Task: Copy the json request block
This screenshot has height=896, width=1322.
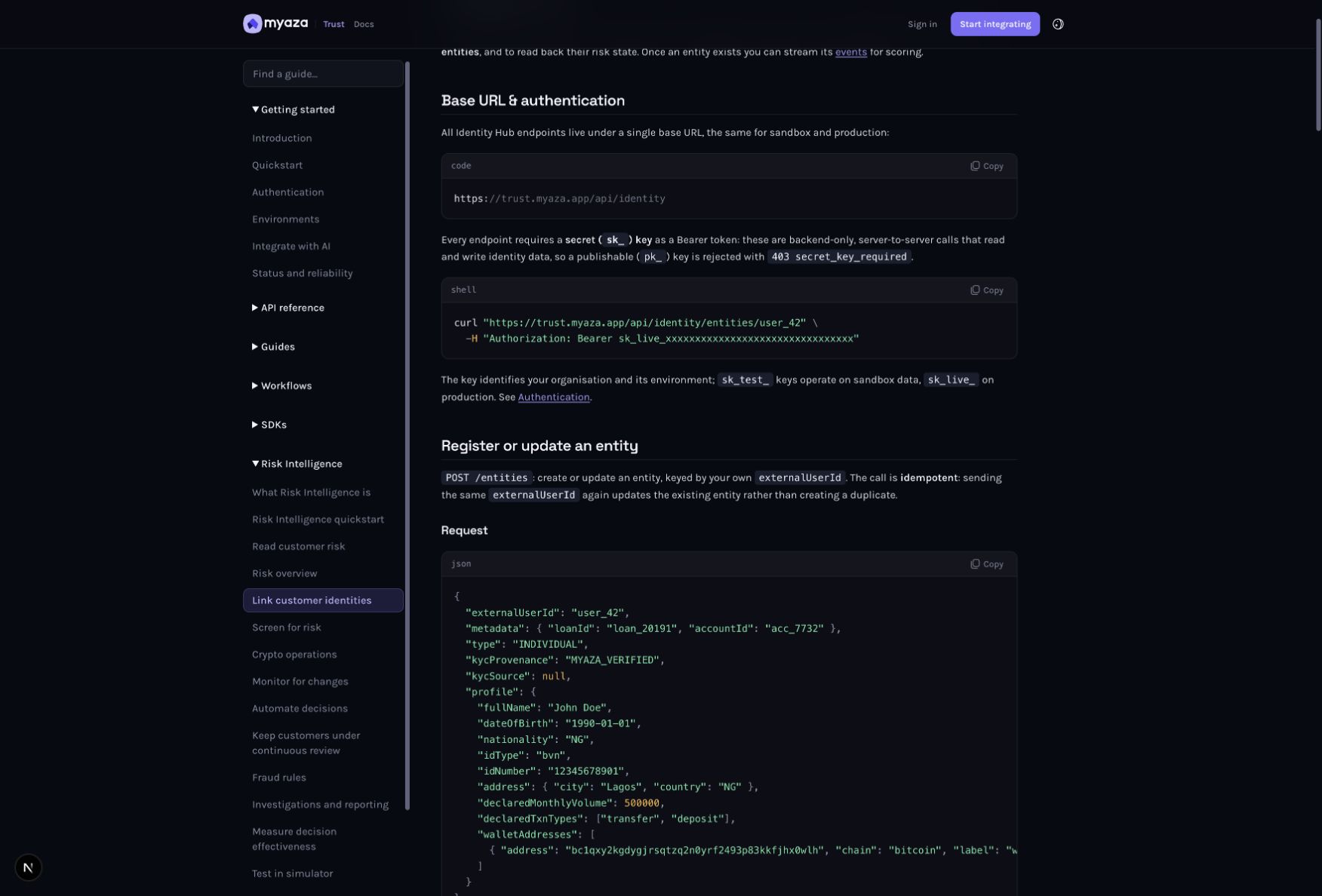Action: click(x=986, y=564)
